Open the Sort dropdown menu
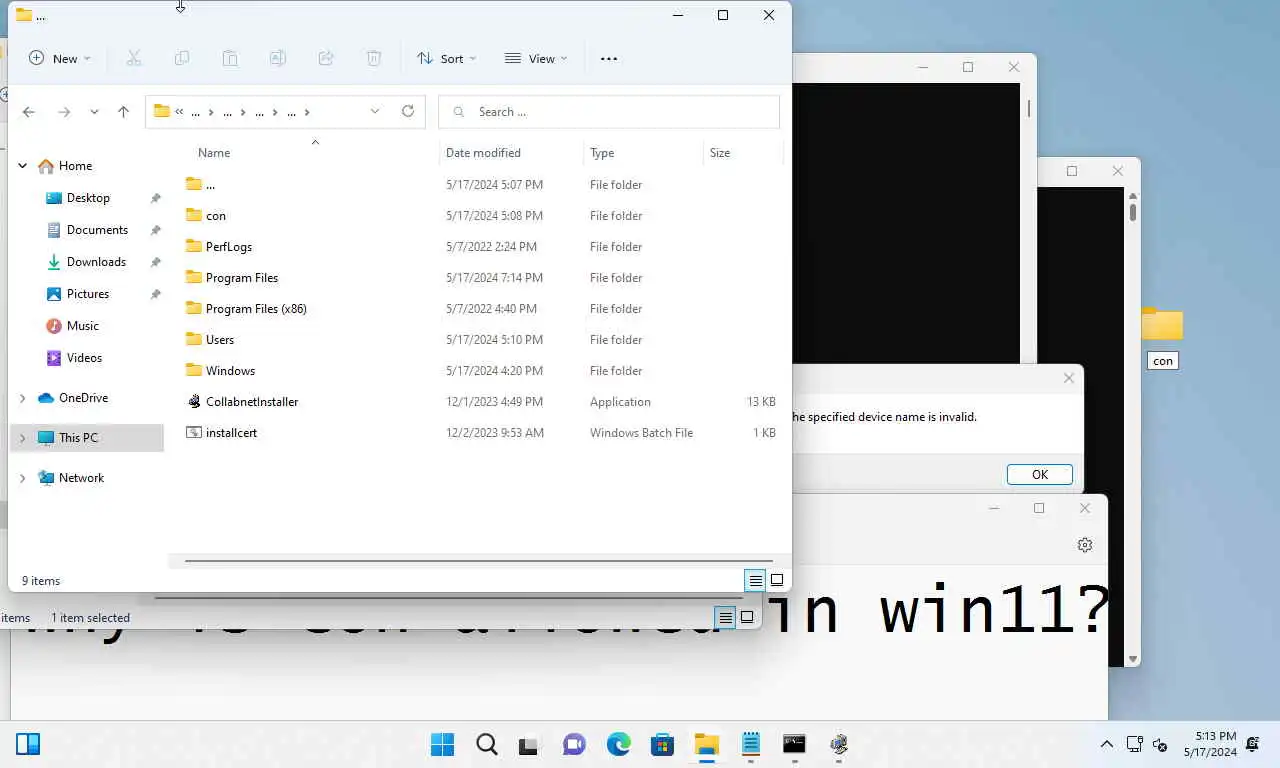 click(447, 59)
